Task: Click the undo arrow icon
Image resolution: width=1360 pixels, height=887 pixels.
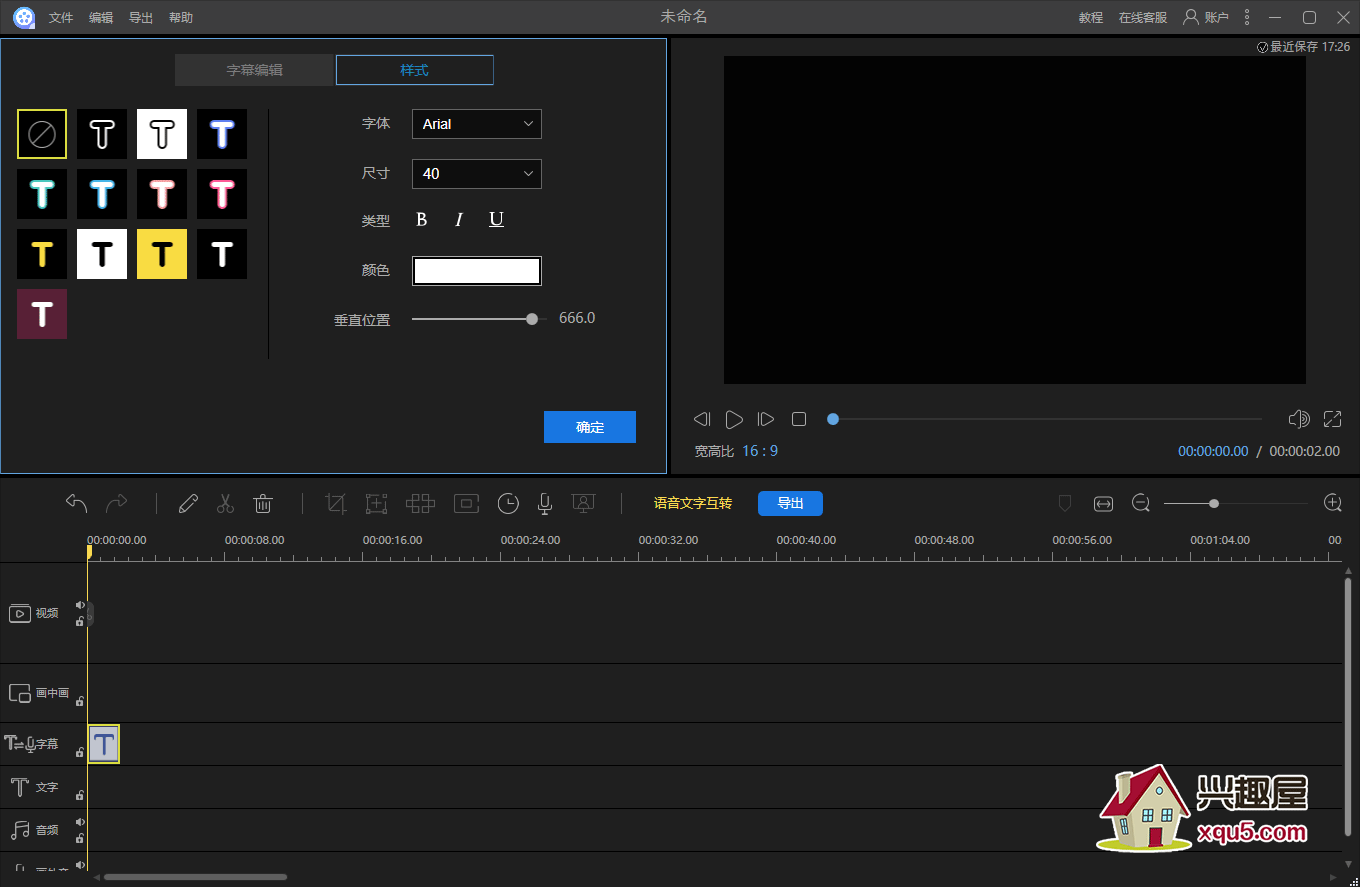Action: [77, 503]
